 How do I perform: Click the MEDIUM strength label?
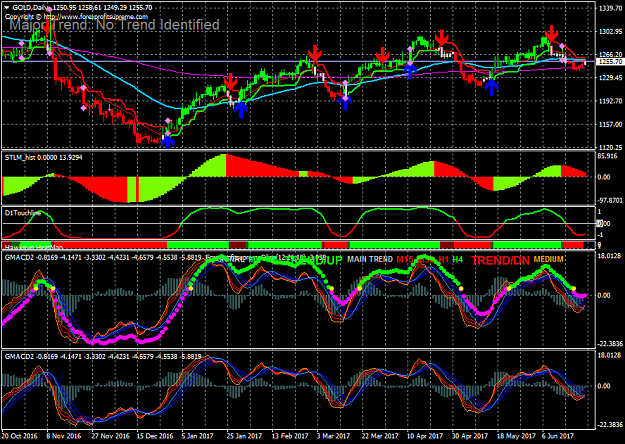[548, 259]
